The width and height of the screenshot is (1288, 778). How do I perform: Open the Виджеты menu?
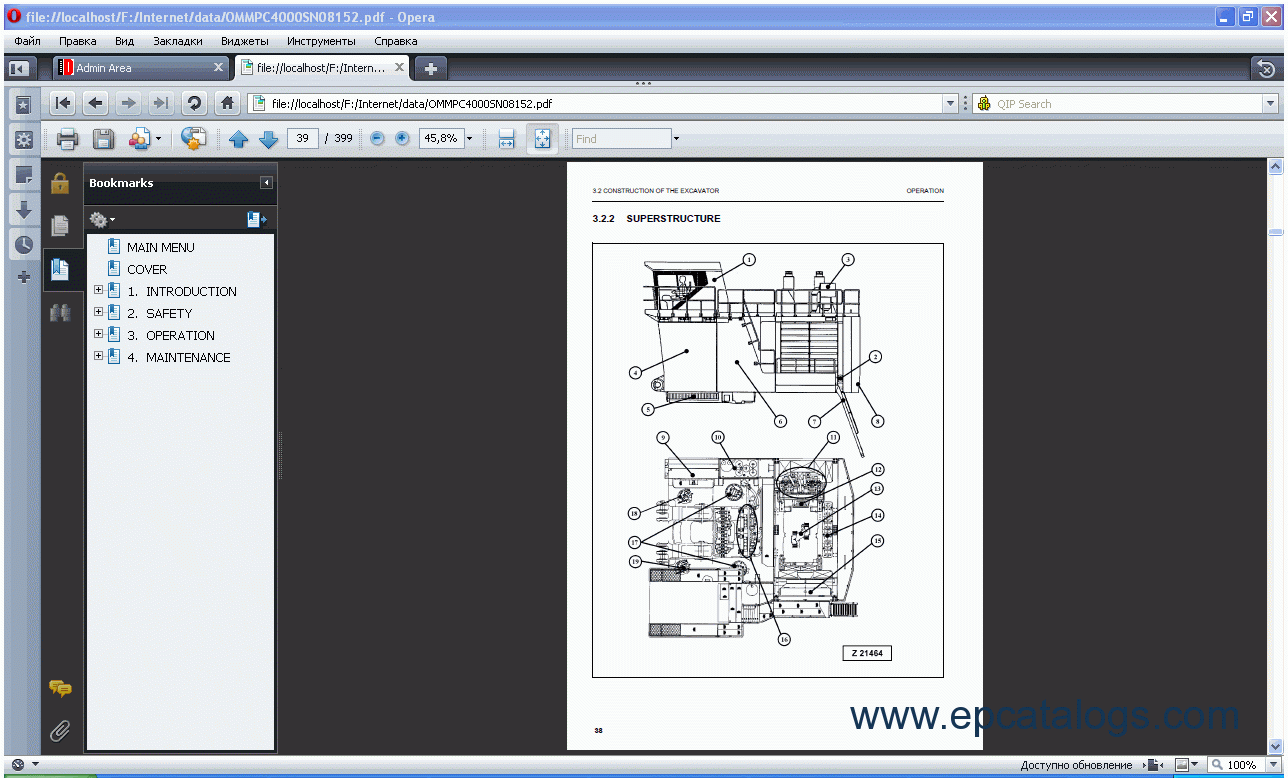pos(245,41)
